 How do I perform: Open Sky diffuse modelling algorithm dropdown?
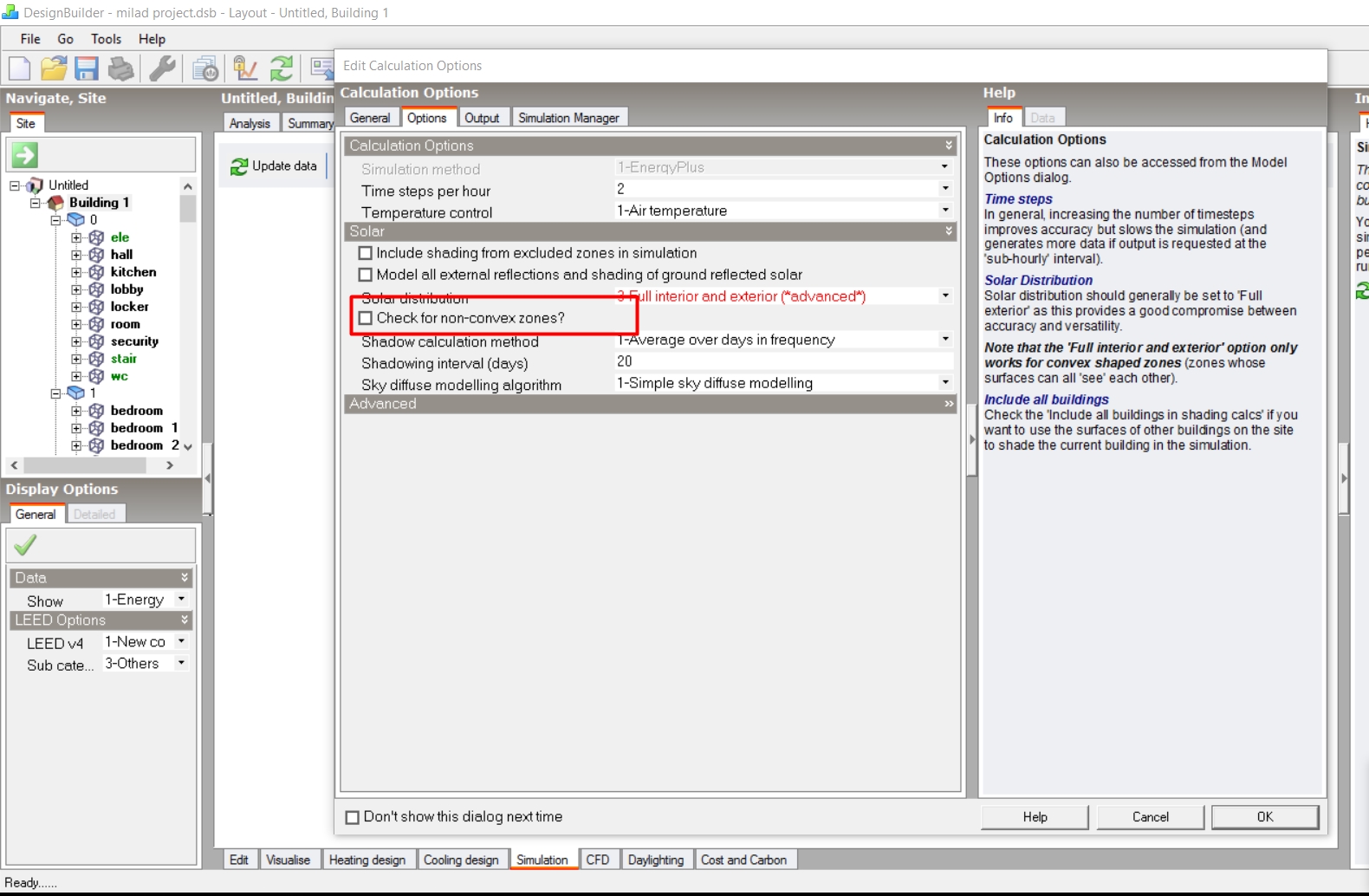coord(945,383)
